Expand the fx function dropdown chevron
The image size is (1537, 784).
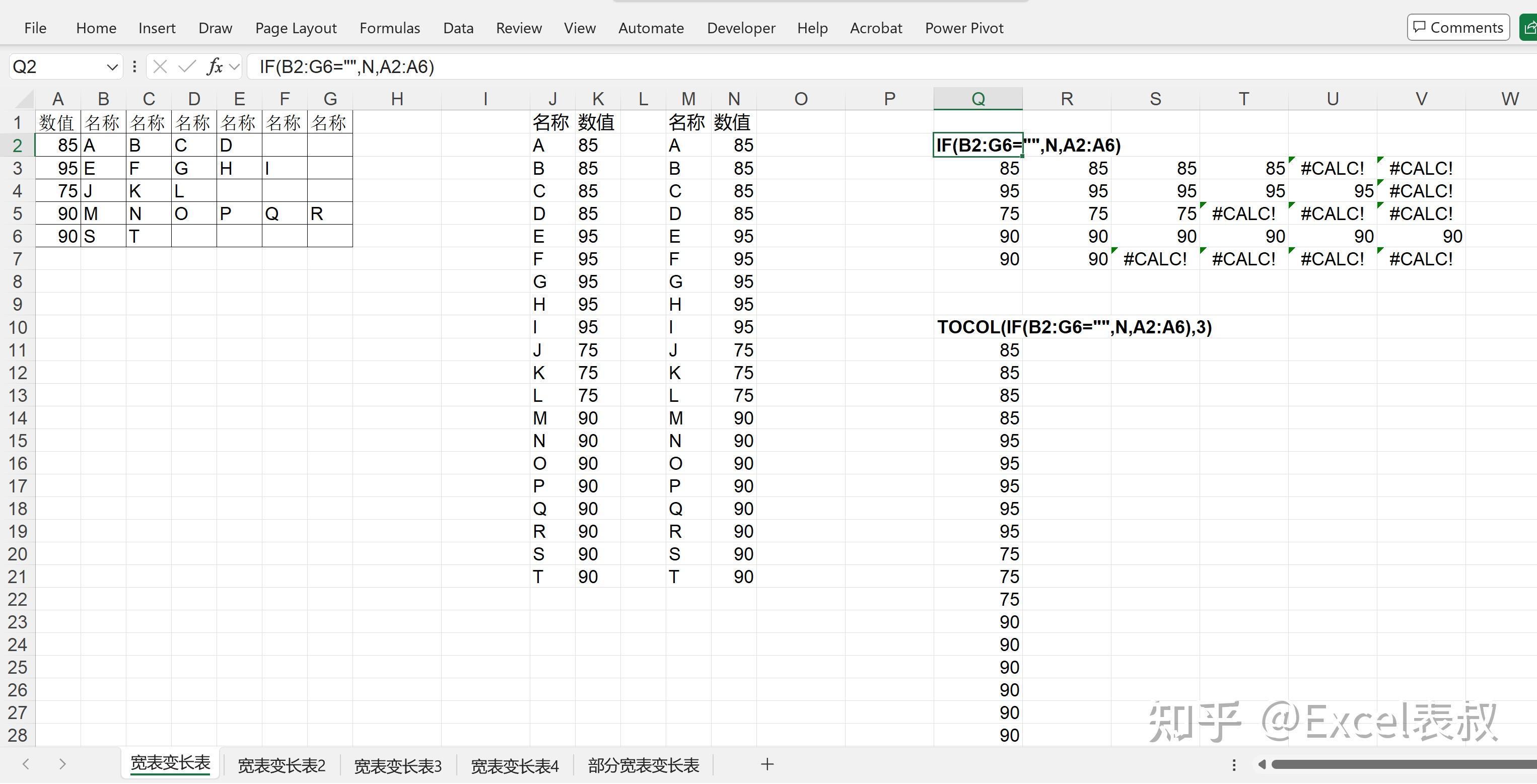point(235,67)
